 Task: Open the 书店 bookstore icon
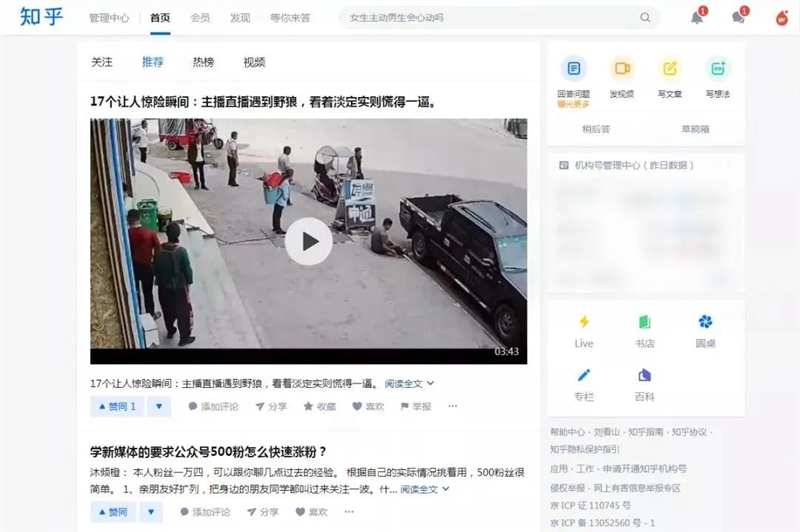pos(645,322)
